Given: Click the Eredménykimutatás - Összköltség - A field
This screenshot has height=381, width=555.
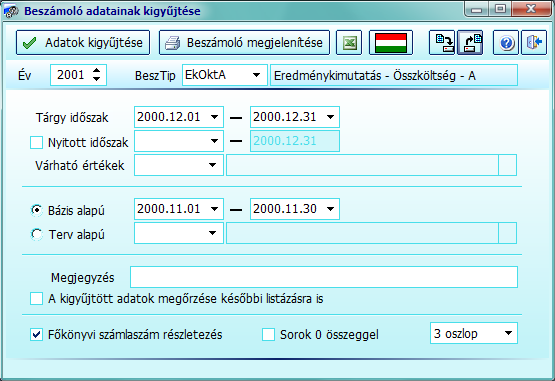Looking at the screenshot, I should 394,75.
